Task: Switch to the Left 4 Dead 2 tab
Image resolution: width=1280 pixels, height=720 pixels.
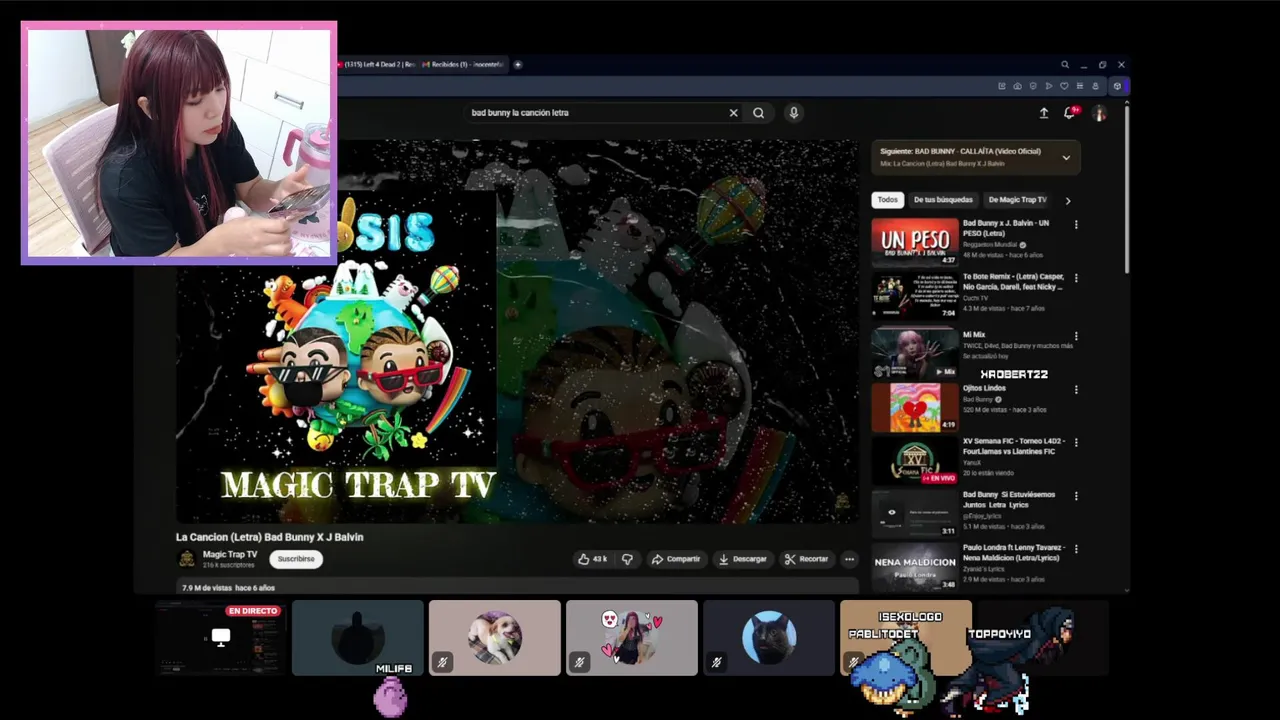Action: [377, 65]
